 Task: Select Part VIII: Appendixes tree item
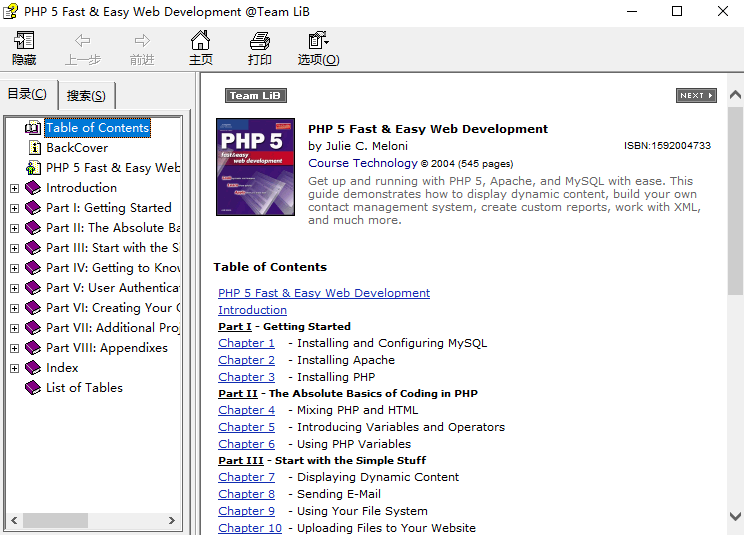[106, 348]
